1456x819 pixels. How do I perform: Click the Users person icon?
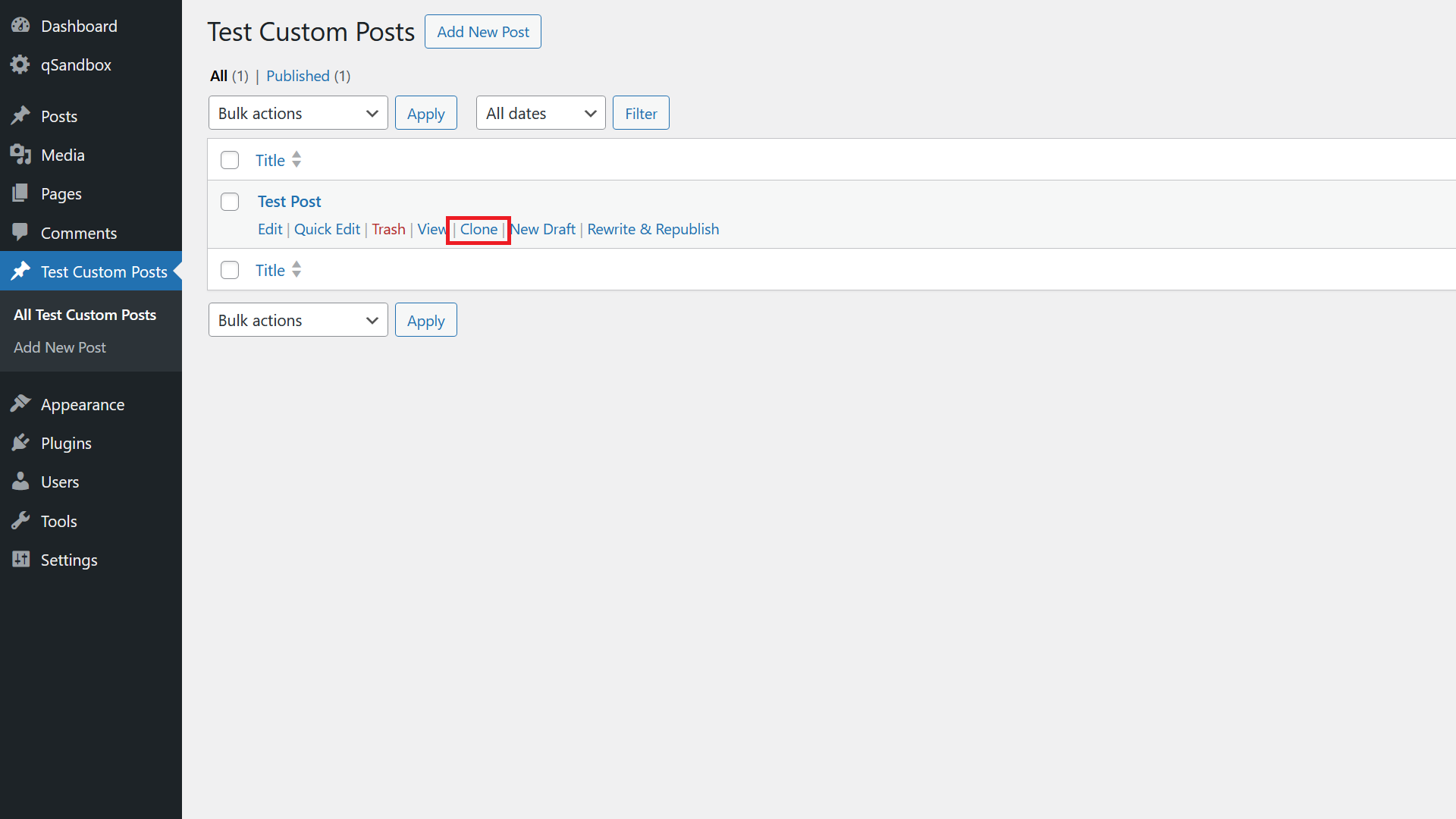[x=20, y=482]
